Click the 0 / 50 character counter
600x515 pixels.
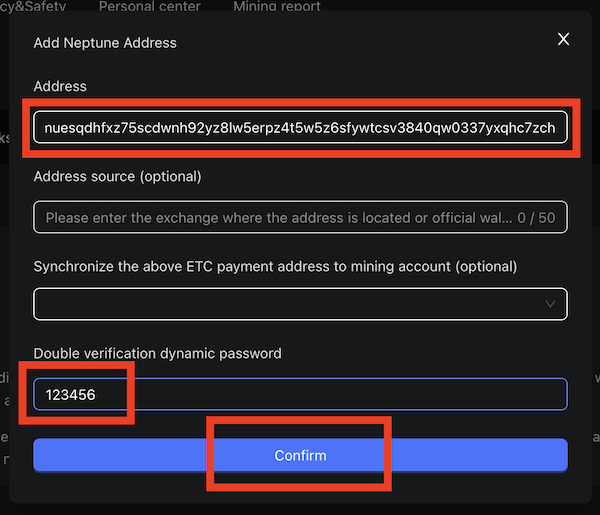click(537, 217)
